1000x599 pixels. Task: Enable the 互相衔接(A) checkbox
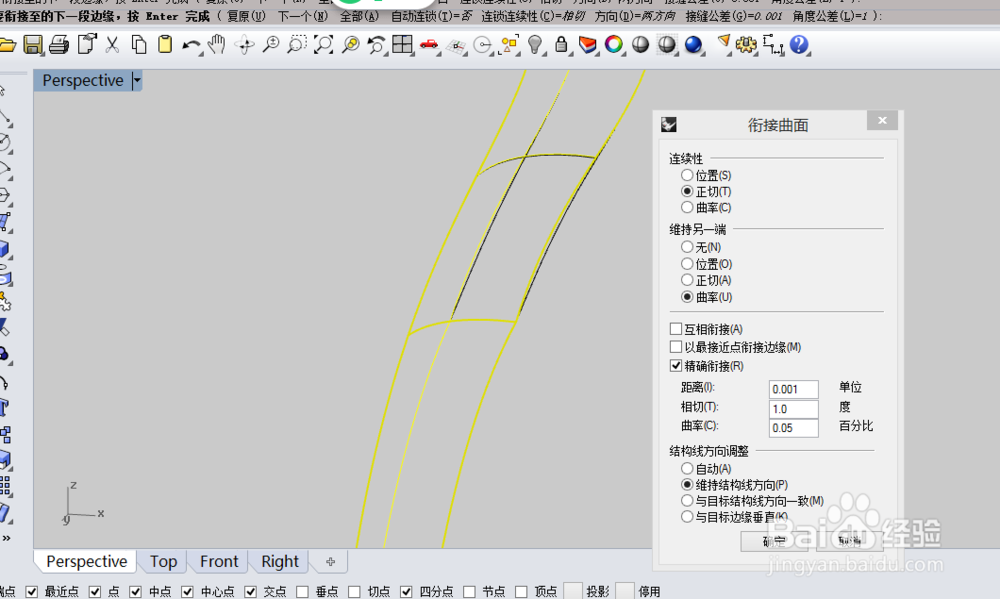point(677,328)
